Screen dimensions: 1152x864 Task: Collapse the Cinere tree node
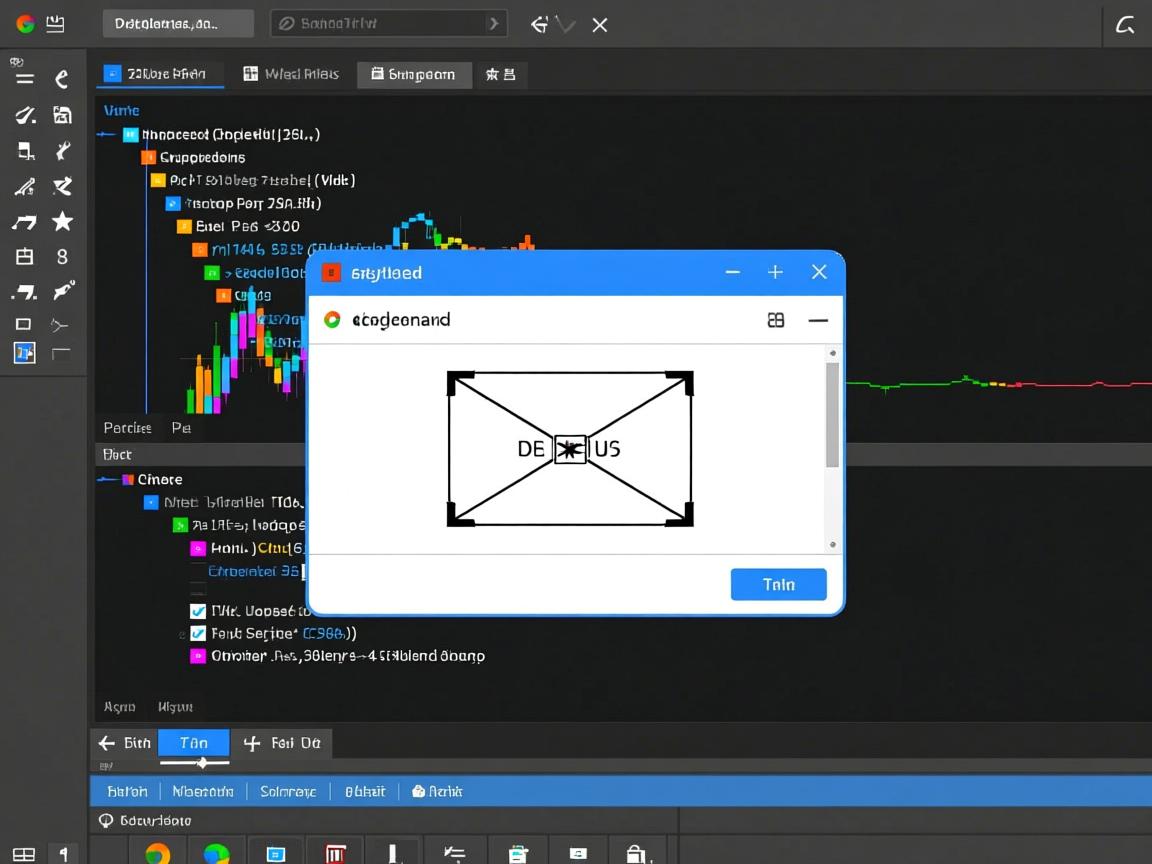pos(106,479)
